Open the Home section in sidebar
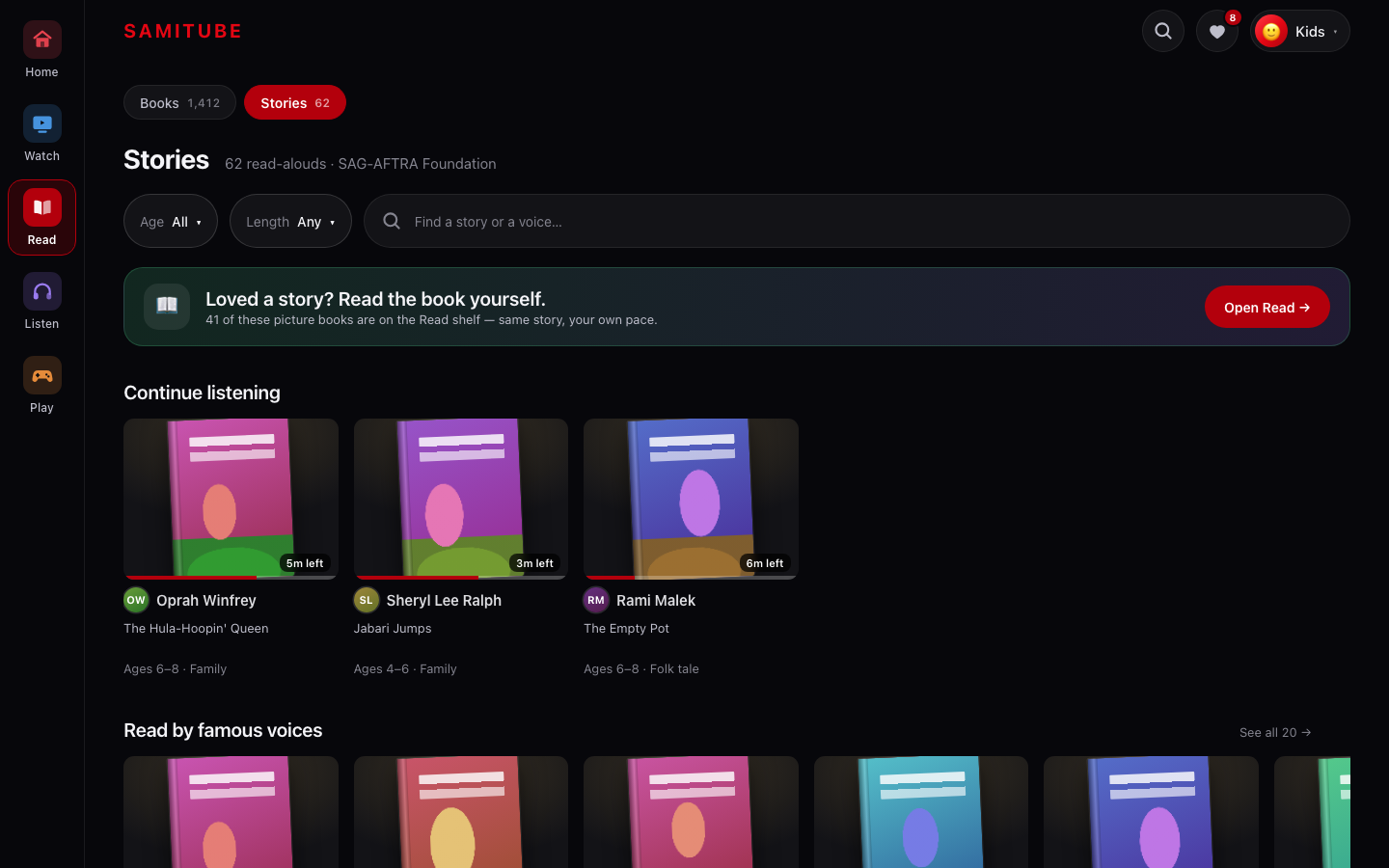Viewport: 1389px width, 868px height. tap(41, 50)
